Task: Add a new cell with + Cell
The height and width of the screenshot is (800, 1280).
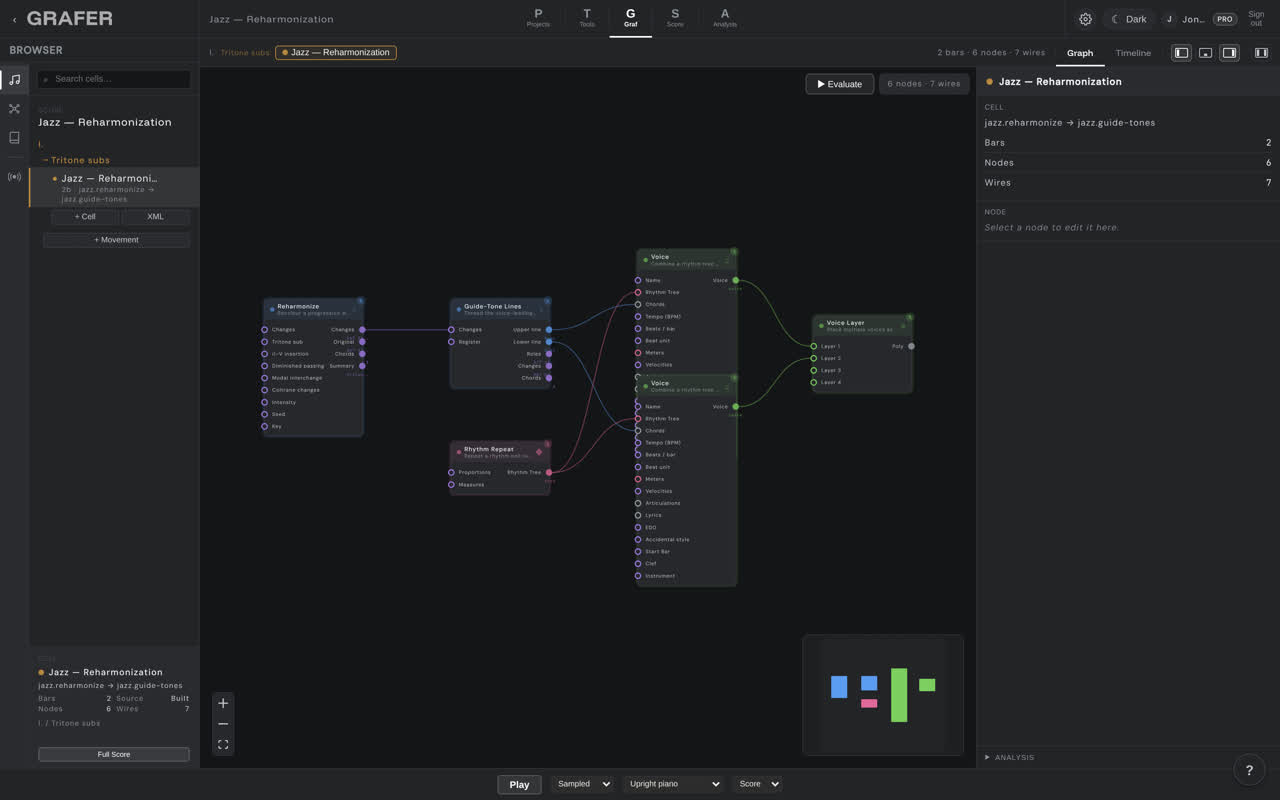Action: coord(85,217)
